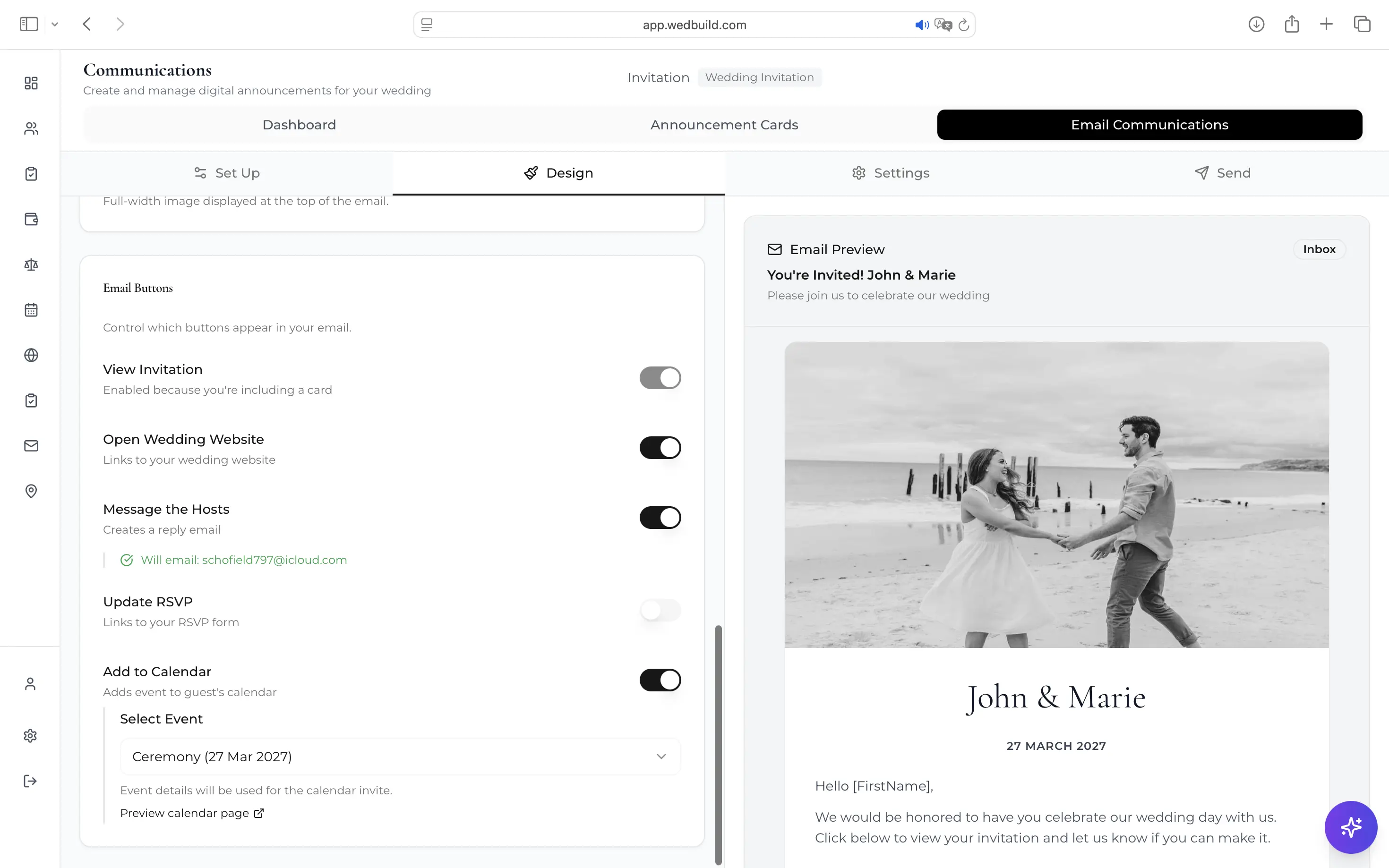Open the mail envelope icon in sidebar
Image resolution: width=1389 pixels, height=868 pixels.
click(x=31, y=446)
